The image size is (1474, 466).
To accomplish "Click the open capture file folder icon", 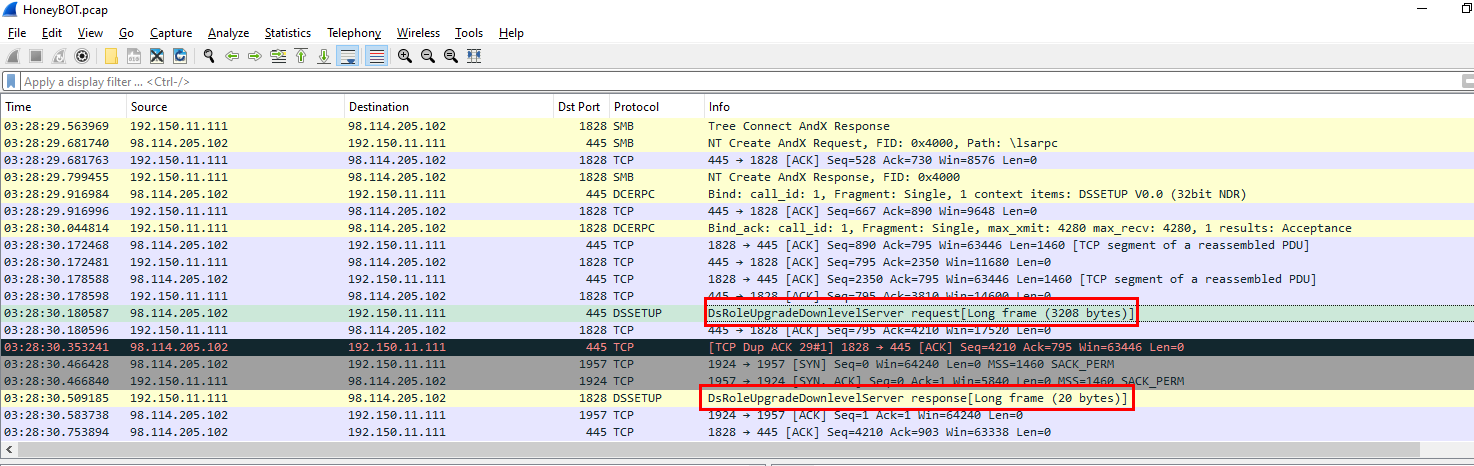I will (111, 56).
